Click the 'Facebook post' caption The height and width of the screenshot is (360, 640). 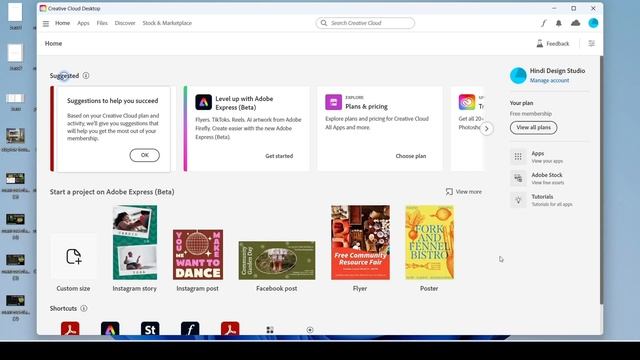point(277,289)
